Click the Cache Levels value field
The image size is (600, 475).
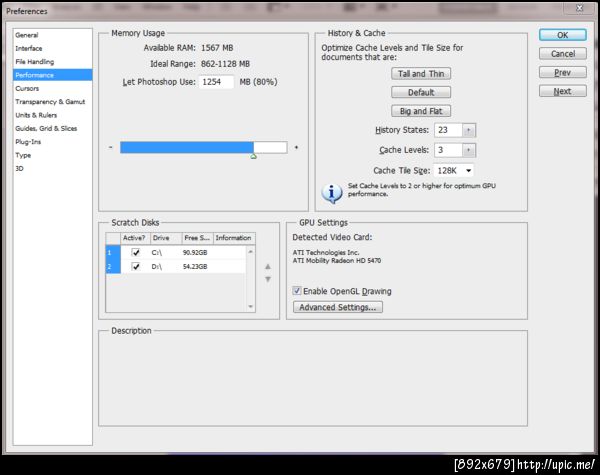(x=448, y=150)
